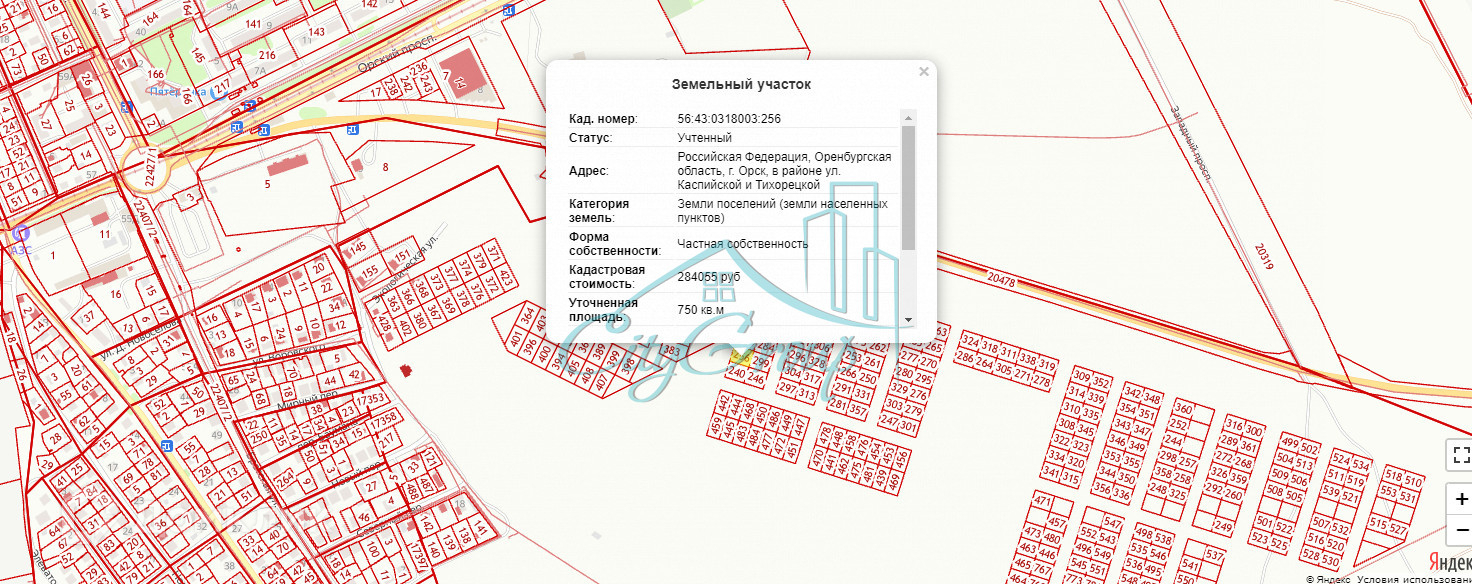Zoom in on the map

tap(1460, 500)
